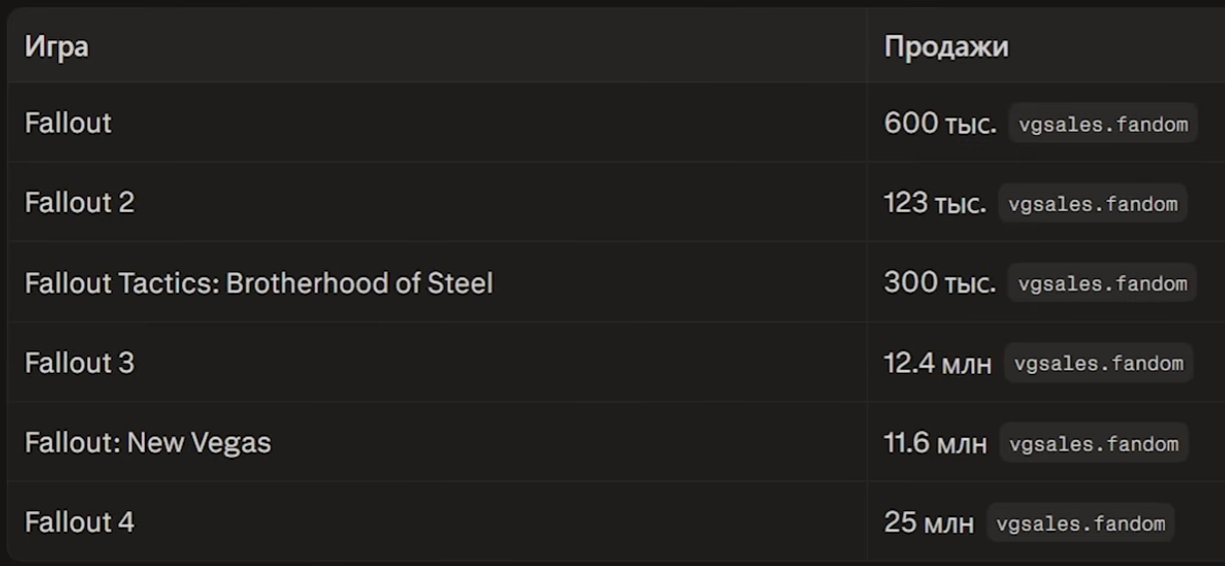The image size is (1225, 566).
Task: Open the vgsales.fandom source beside 600 тыс.
Action: pos(1103,124)
